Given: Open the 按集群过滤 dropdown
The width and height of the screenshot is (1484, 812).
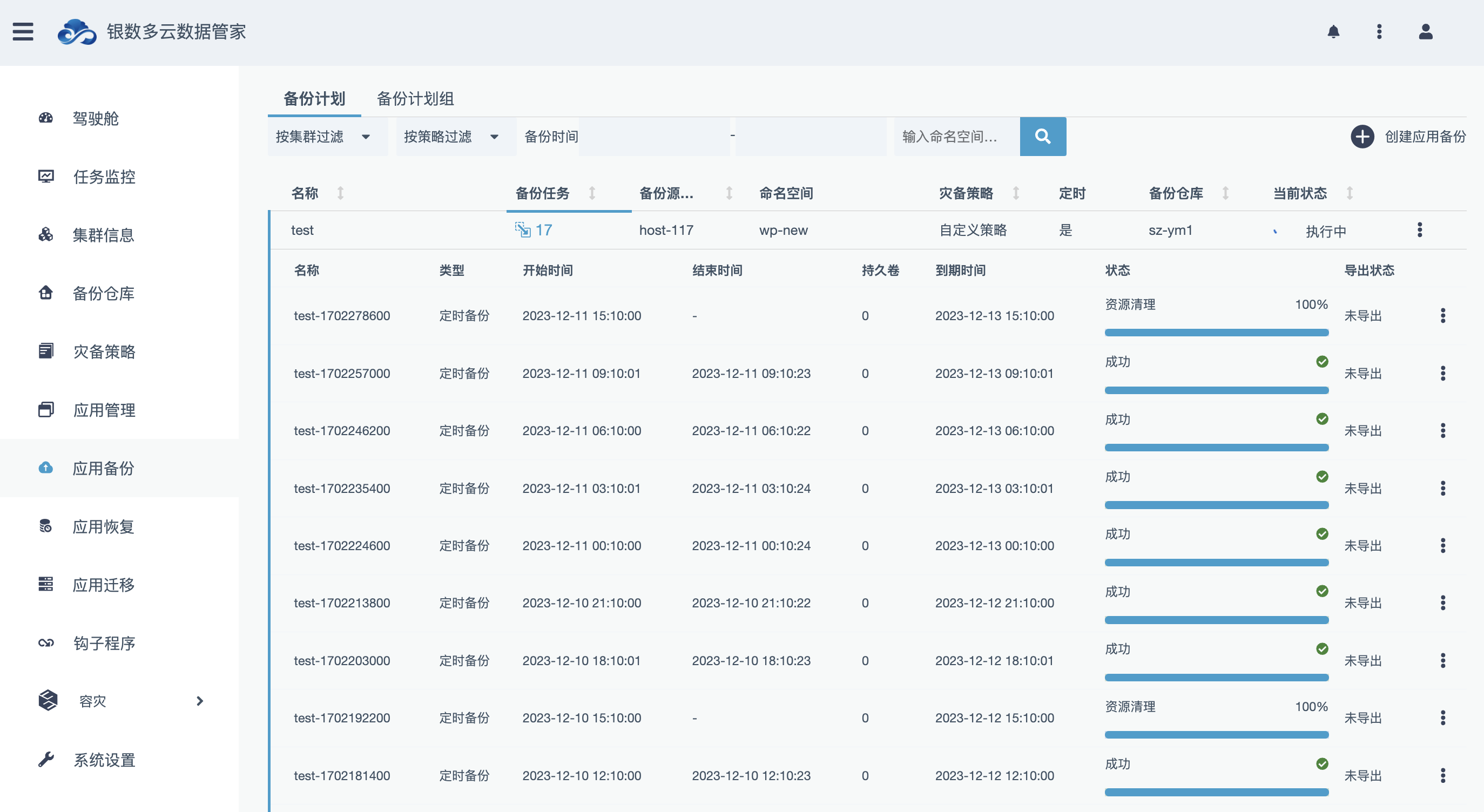Looking at the screenshot, I should tap(327, 137).
